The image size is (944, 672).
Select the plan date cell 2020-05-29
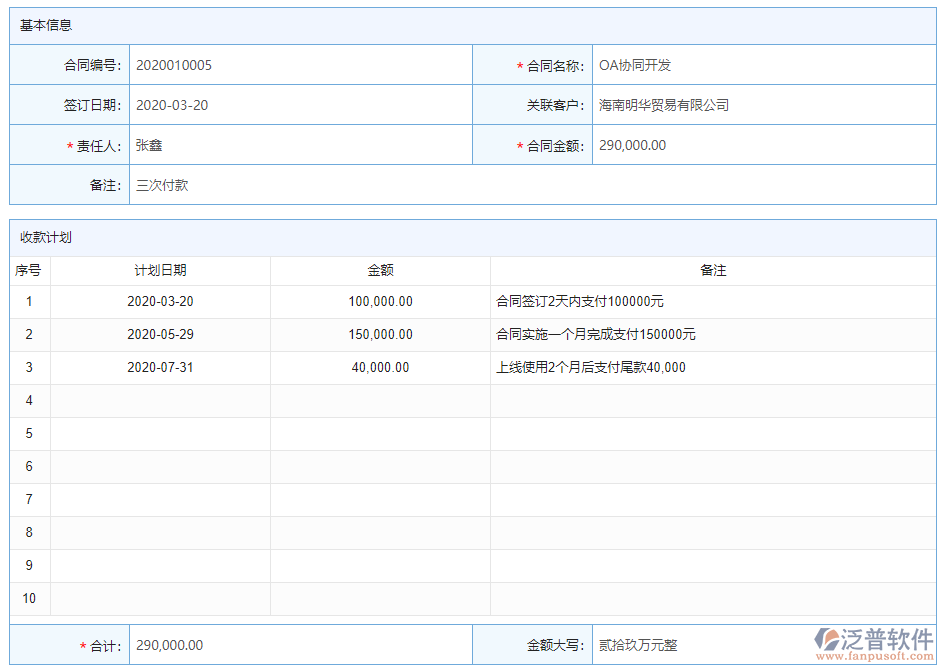click(x=160, y=334)
